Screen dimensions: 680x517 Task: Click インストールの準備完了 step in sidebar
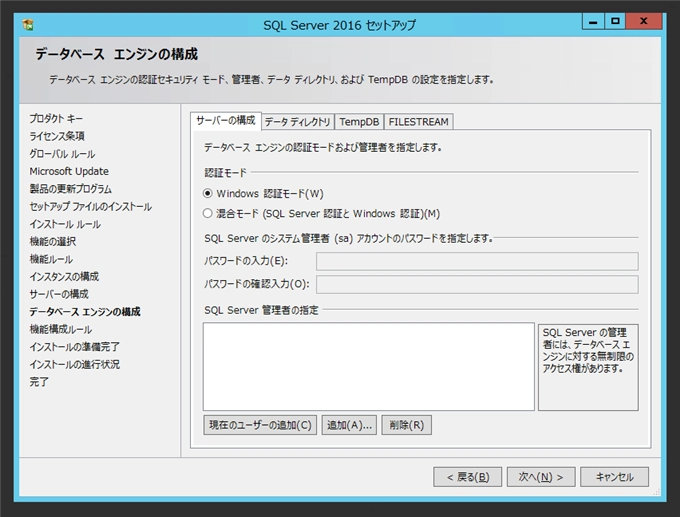click(x=74, y=347)
